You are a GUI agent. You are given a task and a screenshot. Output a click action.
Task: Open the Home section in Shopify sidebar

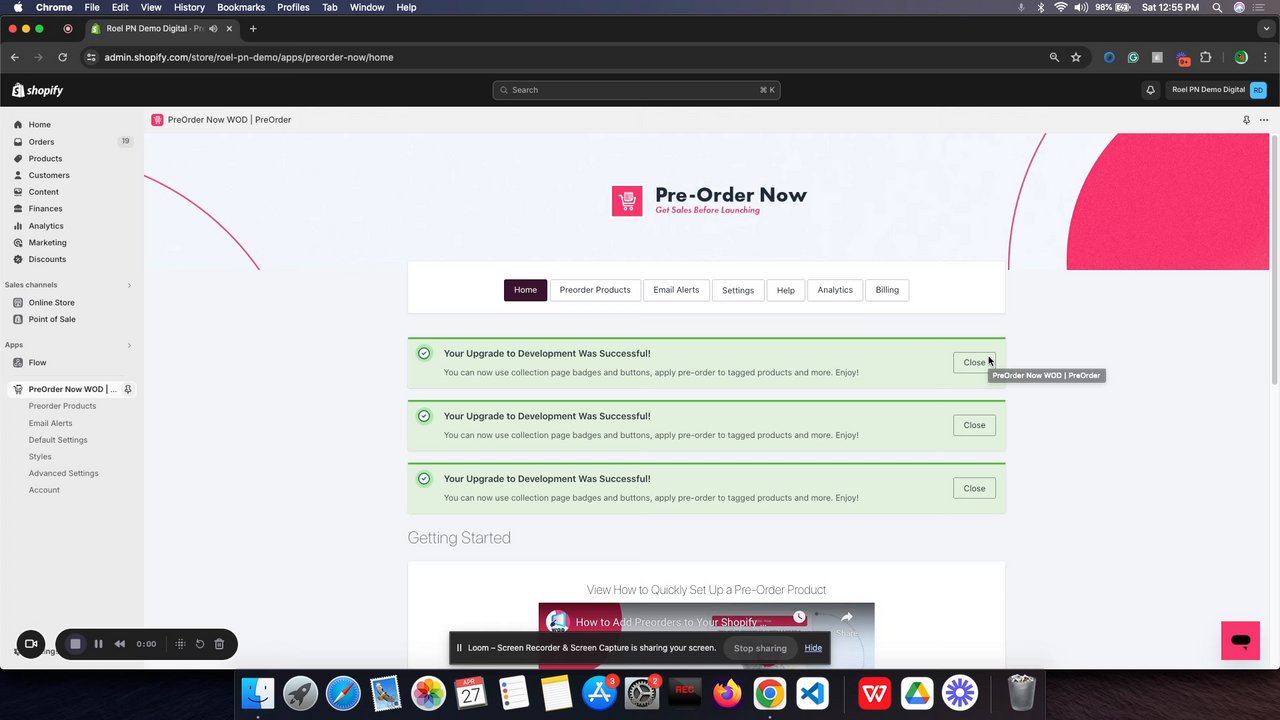pos(39,125)
